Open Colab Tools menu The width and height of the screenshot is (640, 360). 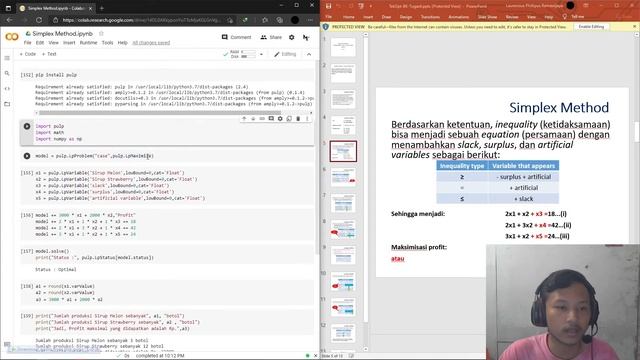coord(107,42)
